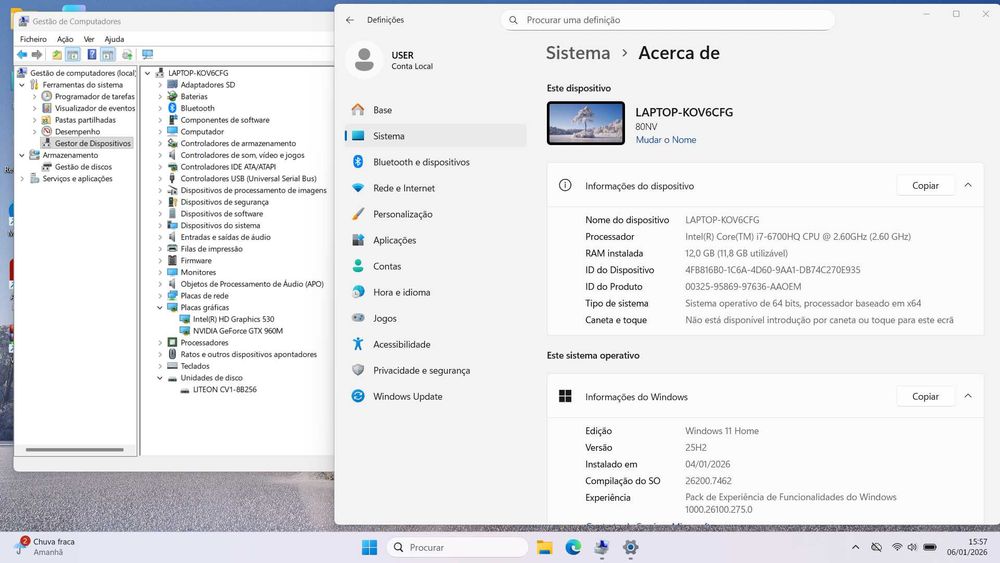This screenshot has height=563, width=1000.
Task: Select Hora e idioma in sidebar
Action: click(x=436, y=292)
